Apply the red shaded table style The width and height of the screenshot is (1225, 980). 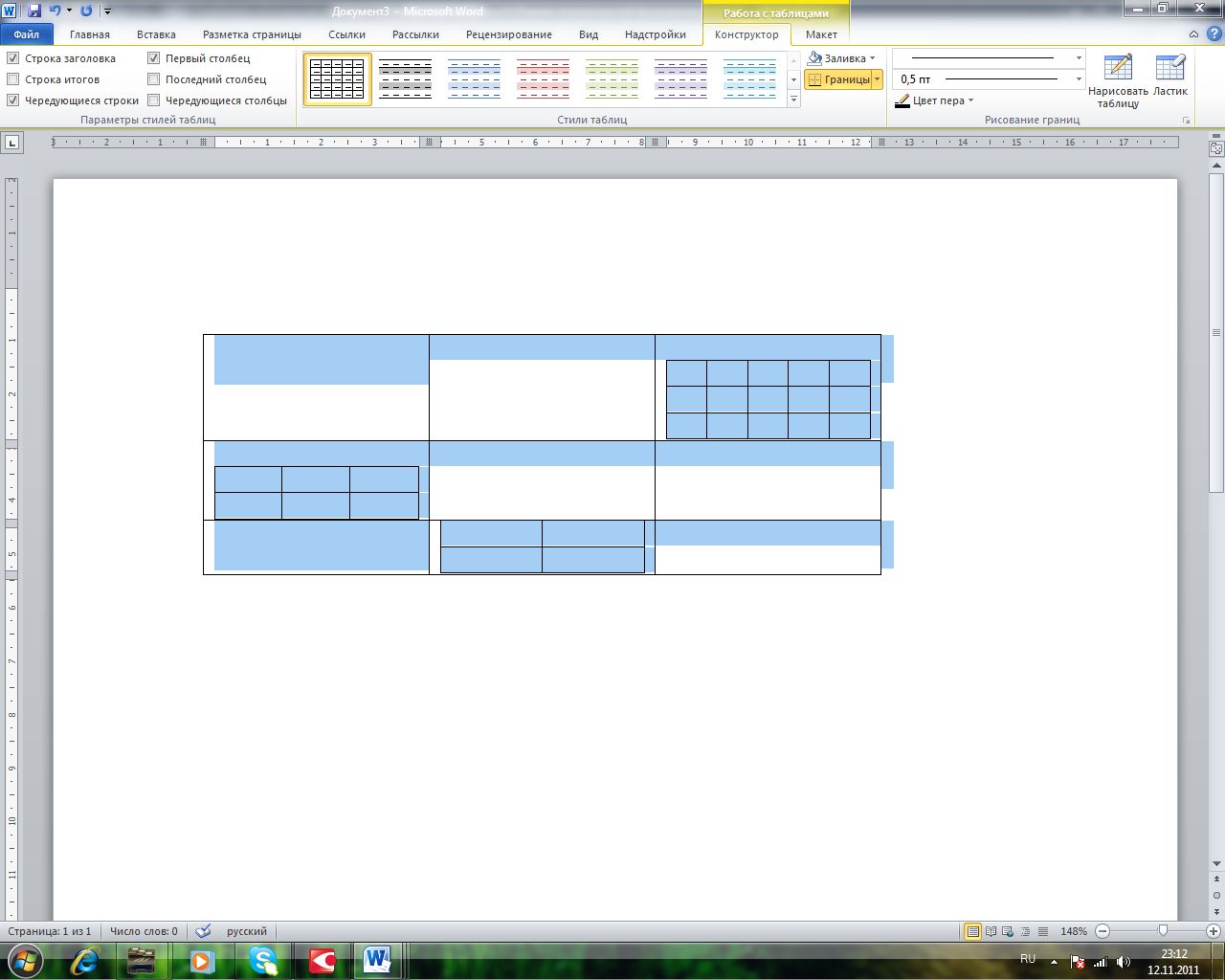click(x=543, y=78)
